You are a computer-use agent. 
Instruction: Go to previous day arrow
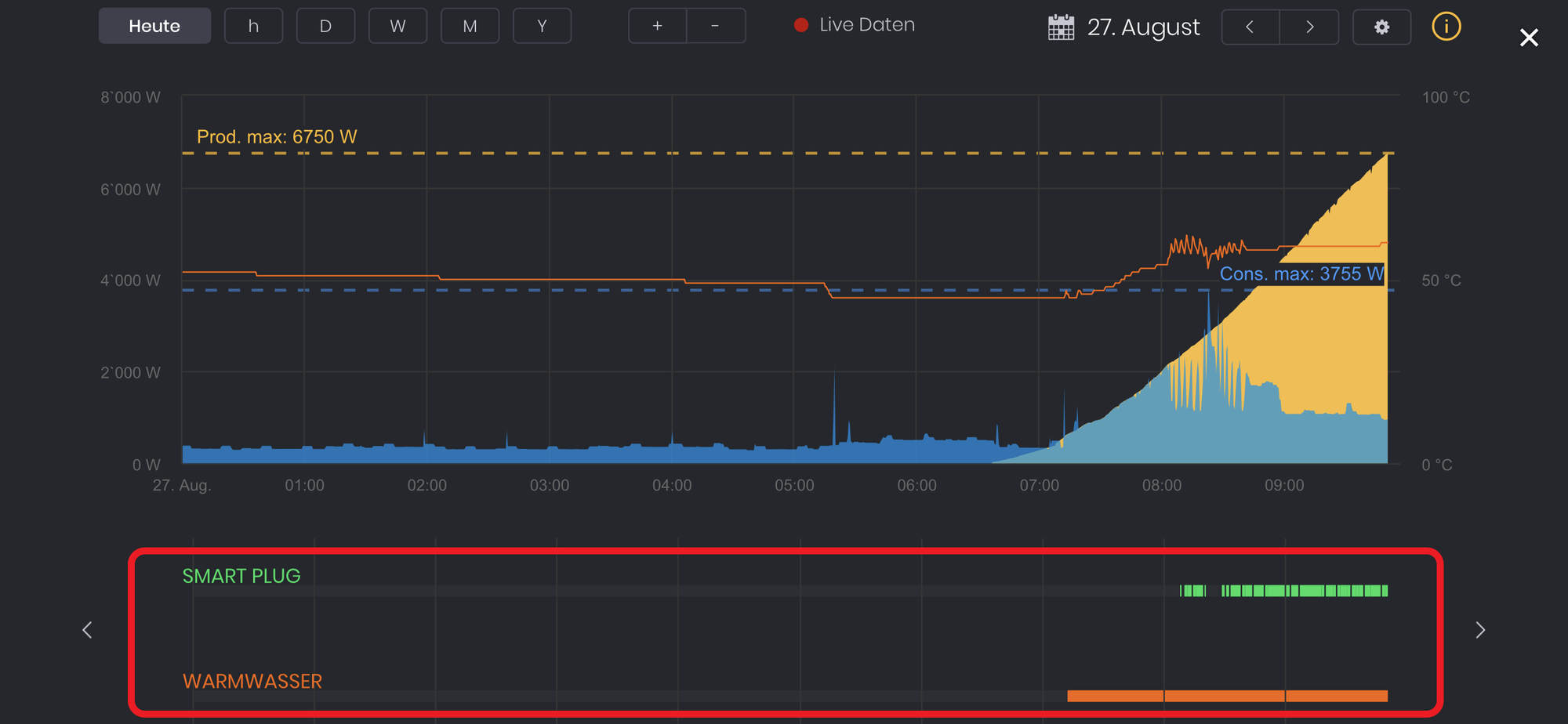click(x=1250, y=27)
